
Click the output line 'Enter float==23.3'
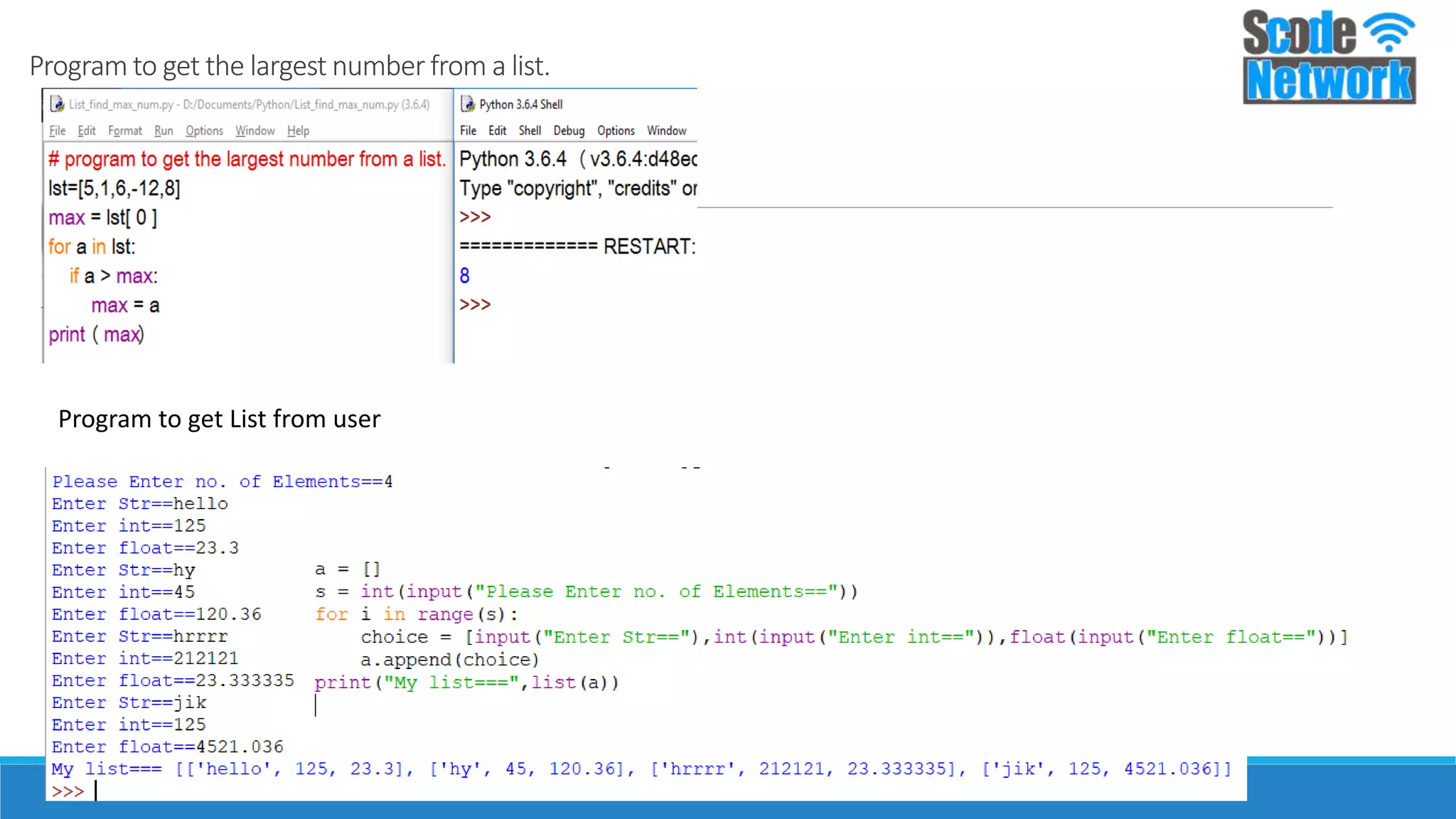coord(146,547)
